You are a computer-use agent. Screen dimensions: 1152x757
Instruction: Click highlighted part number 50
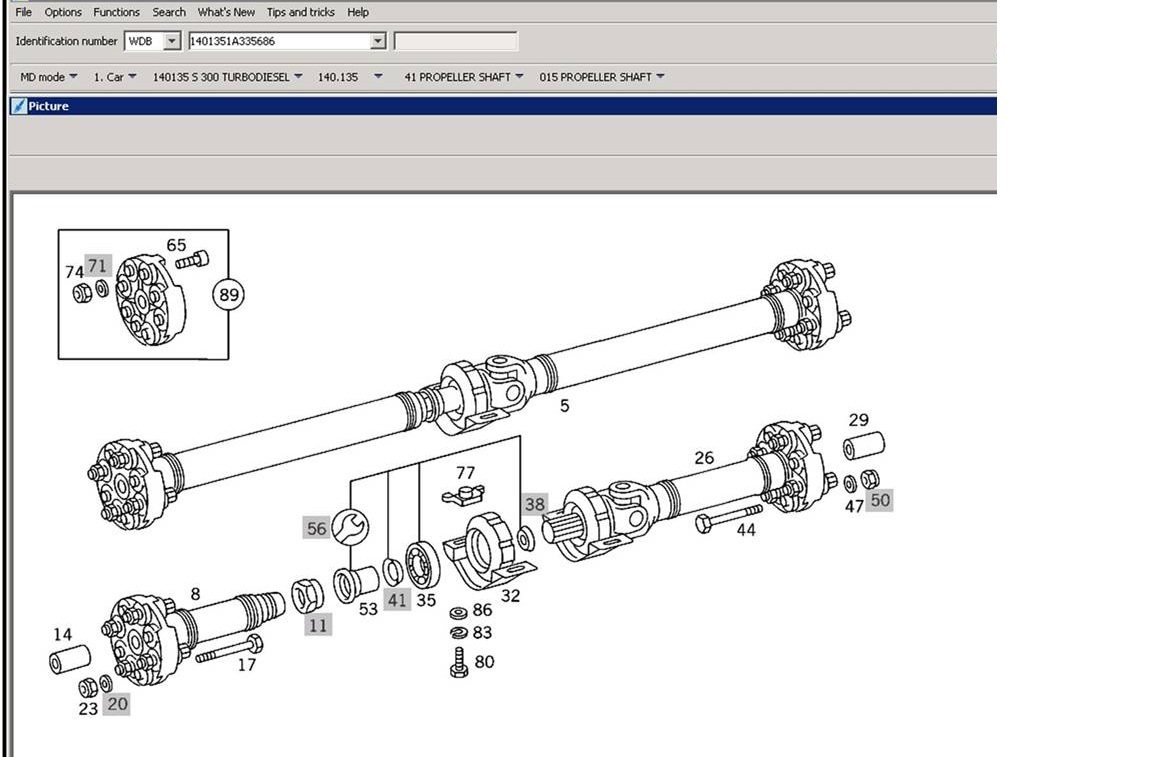879,501
